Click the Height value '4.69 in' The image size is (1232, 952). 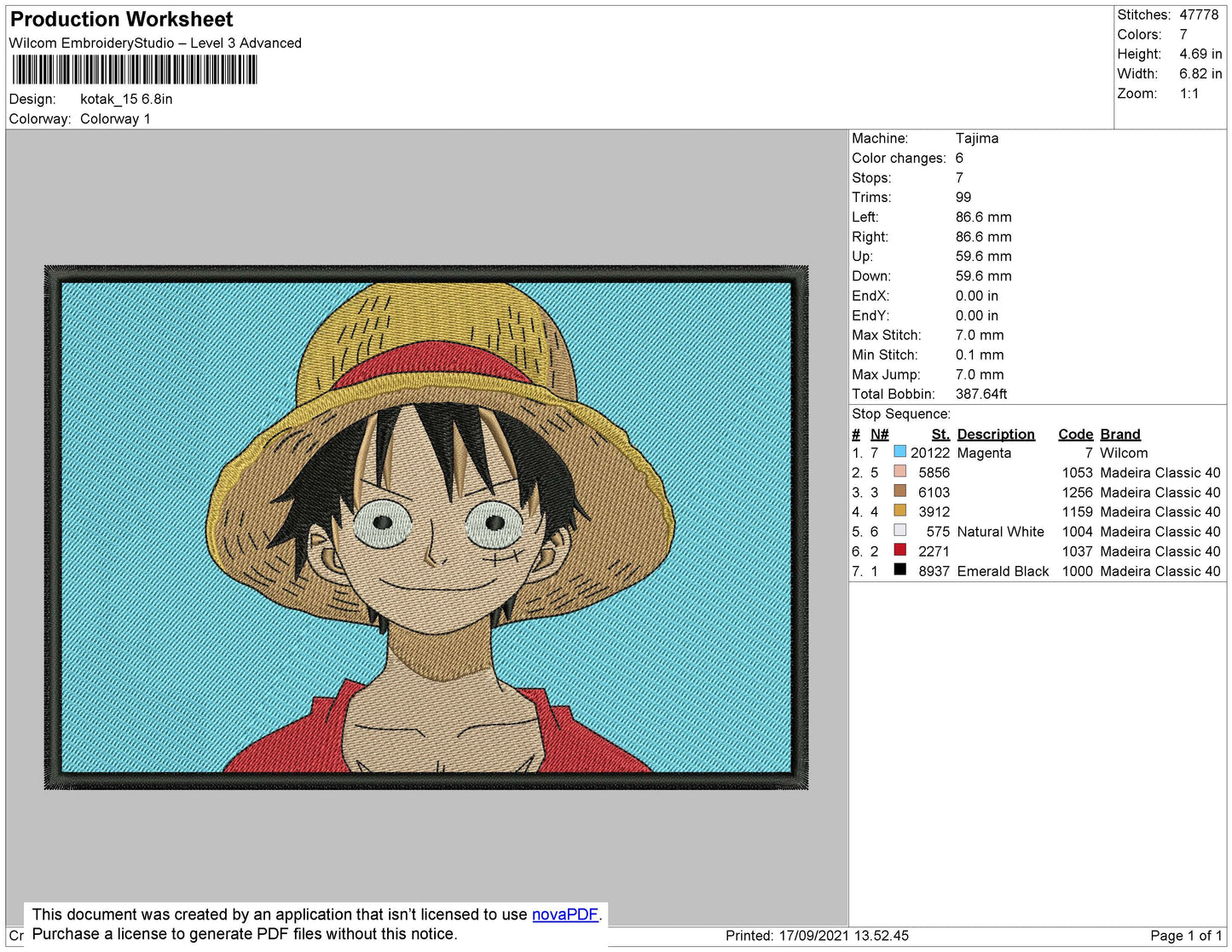pos(1200,54)
